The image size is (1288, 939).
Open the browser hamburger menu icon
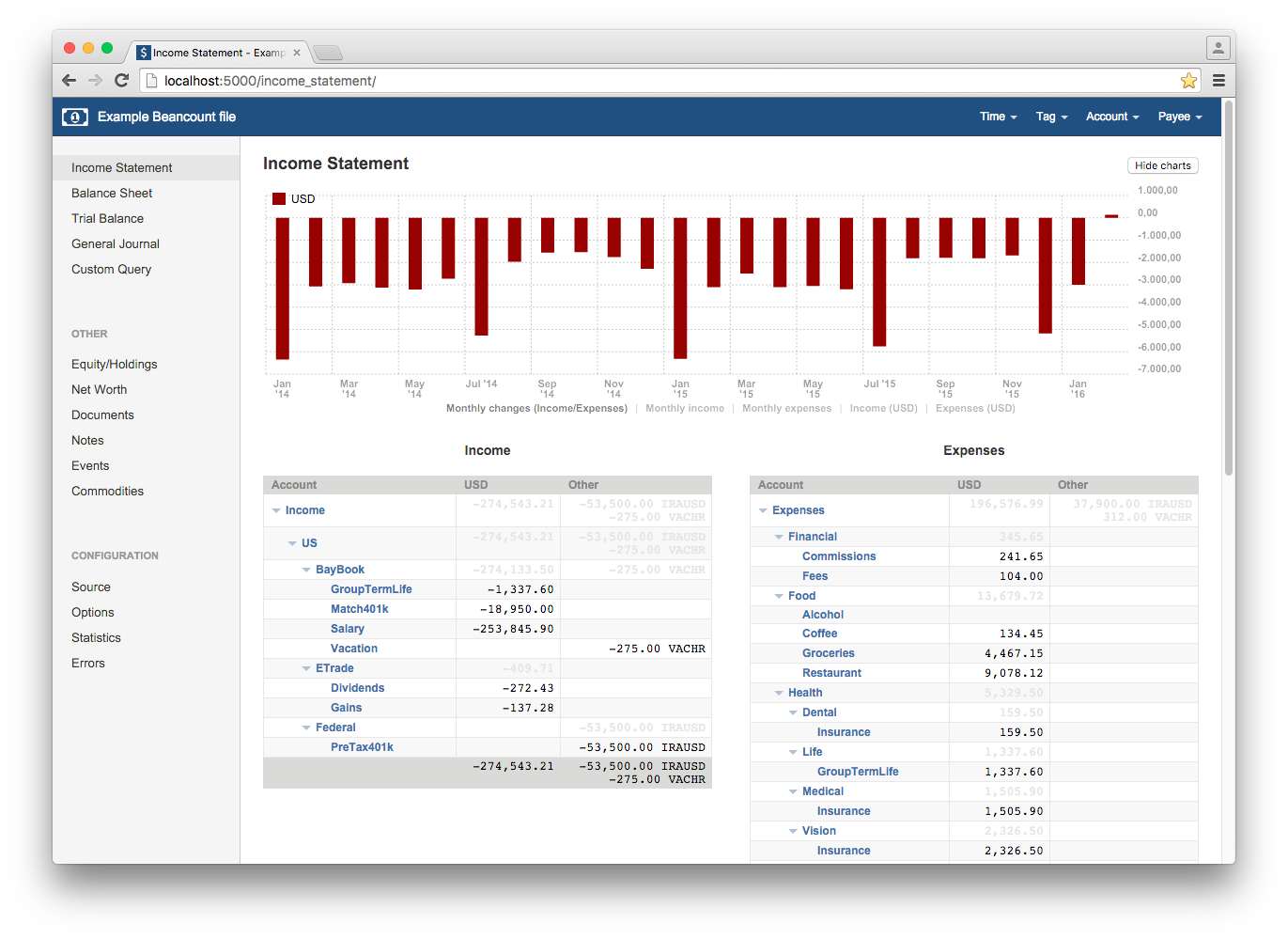(1218, 80)
